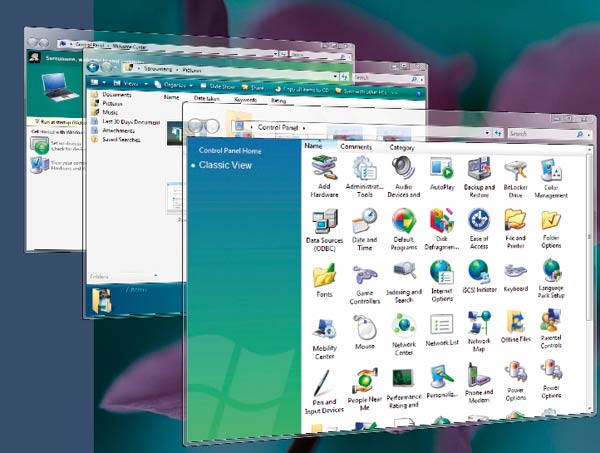Open the Language Pack Setup icon
The width and height of the screenshot is (600, 453).
click(551, 270)
